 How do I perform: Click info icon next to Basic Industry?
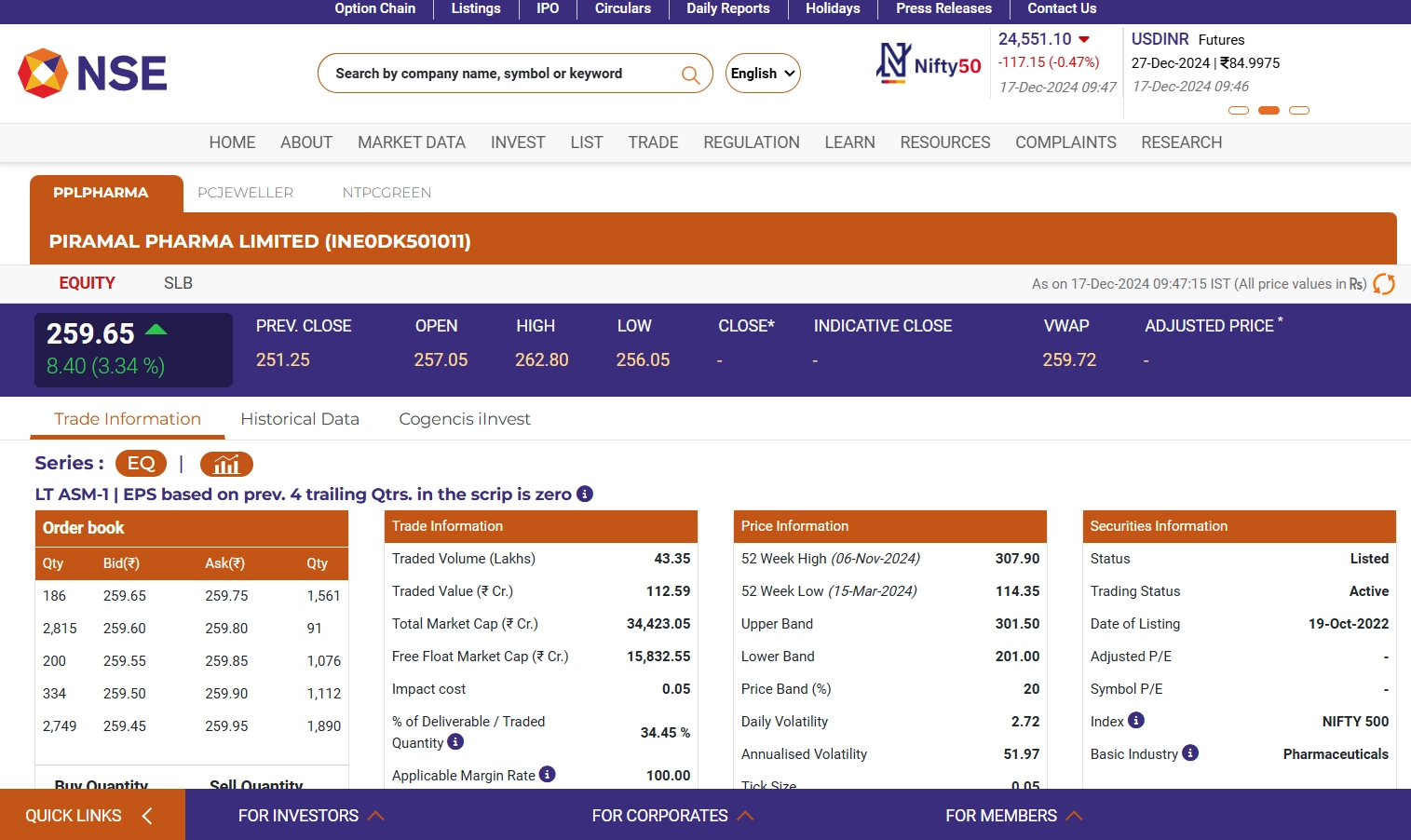[x=1190, y=752]
